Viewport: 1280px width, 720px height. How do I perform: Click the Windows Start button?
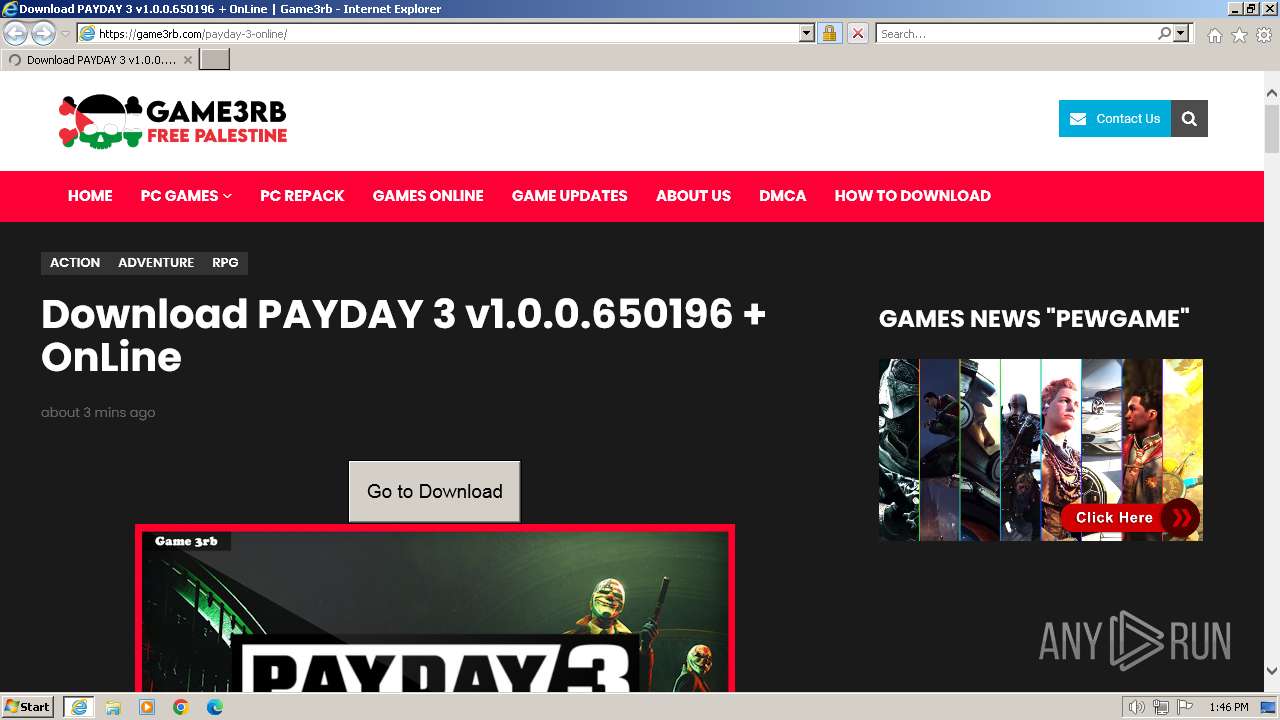(x=28, y=707)
